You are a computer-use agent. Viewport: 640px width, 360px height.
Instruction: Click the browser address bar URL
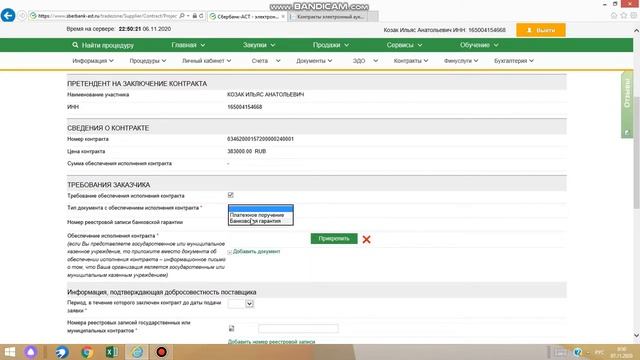click(x=107, y=16)
